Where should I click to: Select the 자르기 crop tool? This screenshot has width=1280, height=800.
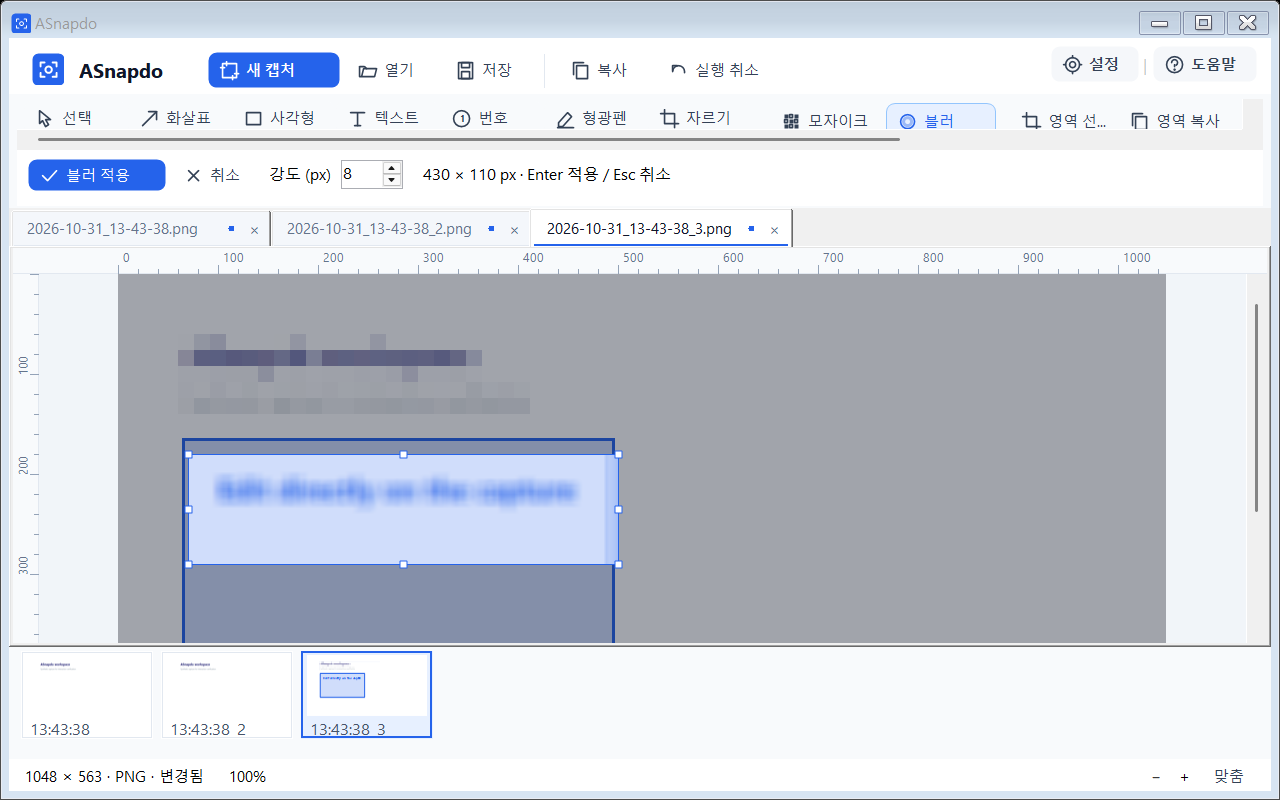695,118
